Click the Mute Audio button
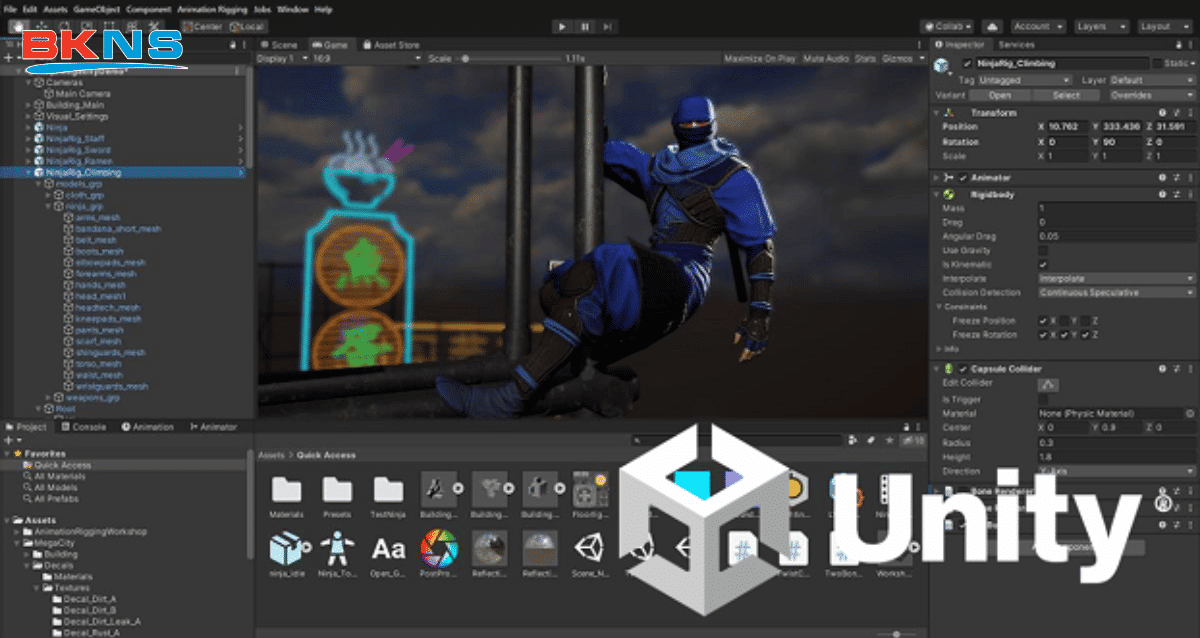The height and width of the screenshot is (638, 1200). 826,58
